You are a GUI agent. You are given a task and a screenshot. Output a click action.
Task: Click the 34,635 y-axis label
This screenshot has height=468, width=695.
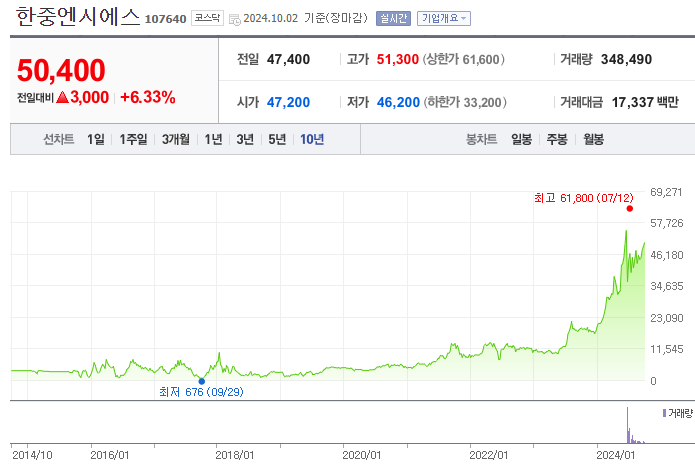(667, 286)
